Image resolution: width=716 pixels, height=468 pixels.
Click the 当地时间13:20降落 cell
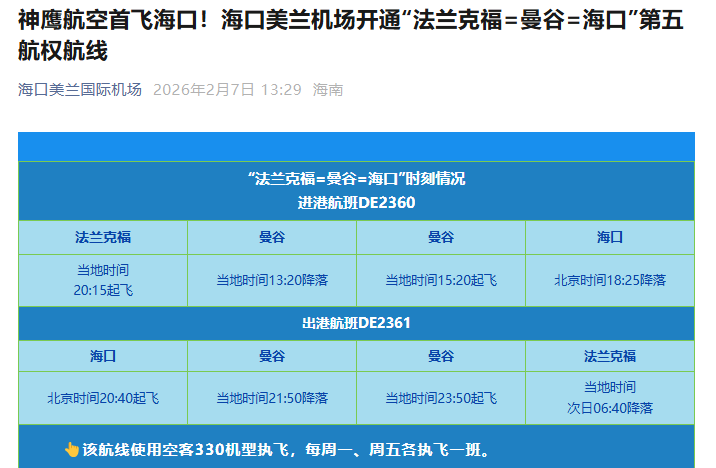pyautogui.click(x=272, y=280)
